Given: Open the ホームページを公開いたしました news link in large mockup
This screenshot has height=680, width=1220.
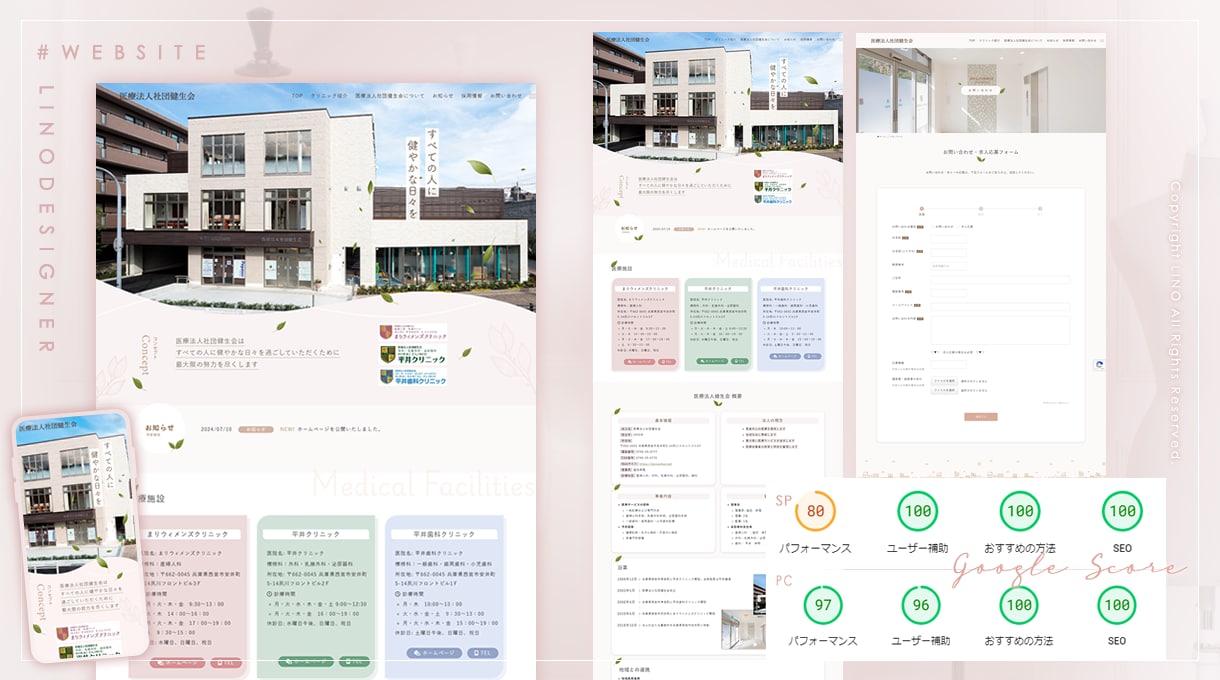Looking at the screenshot, I should coord(338,429).
